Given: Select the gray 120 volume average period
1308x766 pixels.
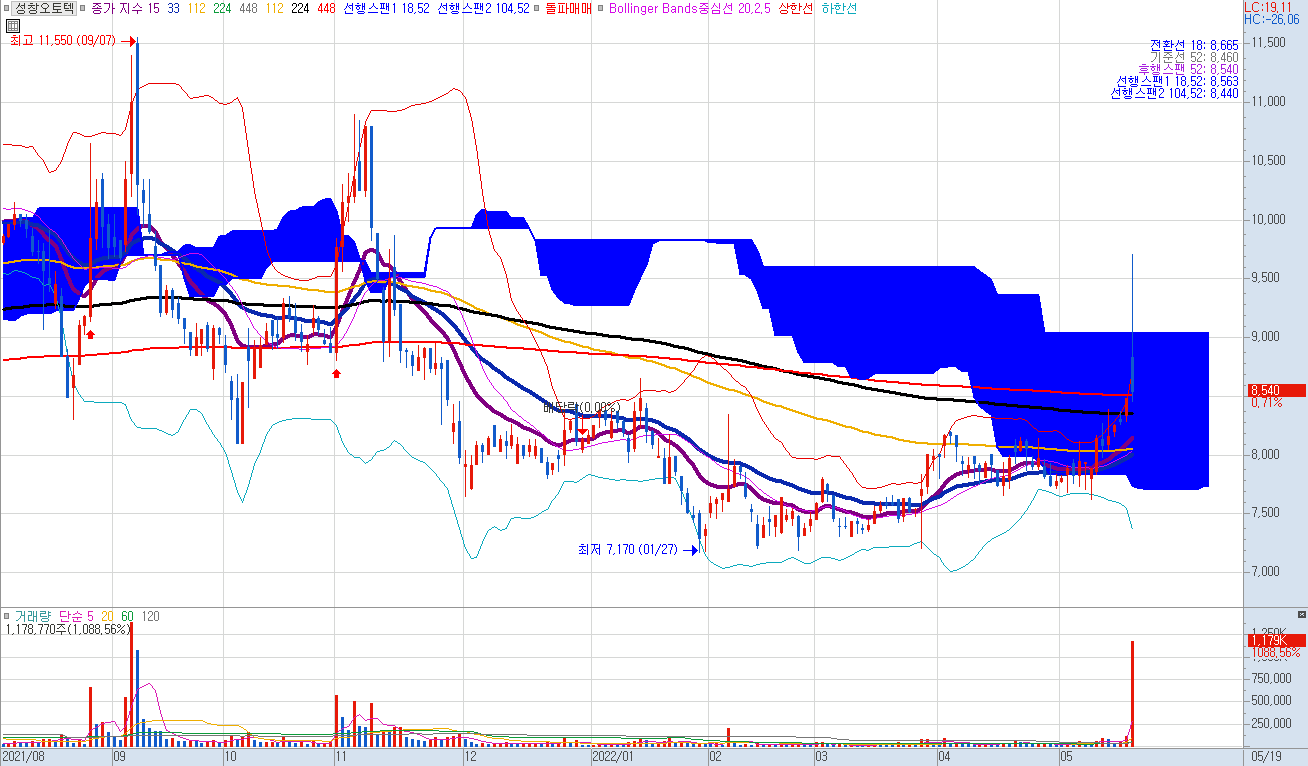Looking at the screenshot, I should click(x=150, y=616).
